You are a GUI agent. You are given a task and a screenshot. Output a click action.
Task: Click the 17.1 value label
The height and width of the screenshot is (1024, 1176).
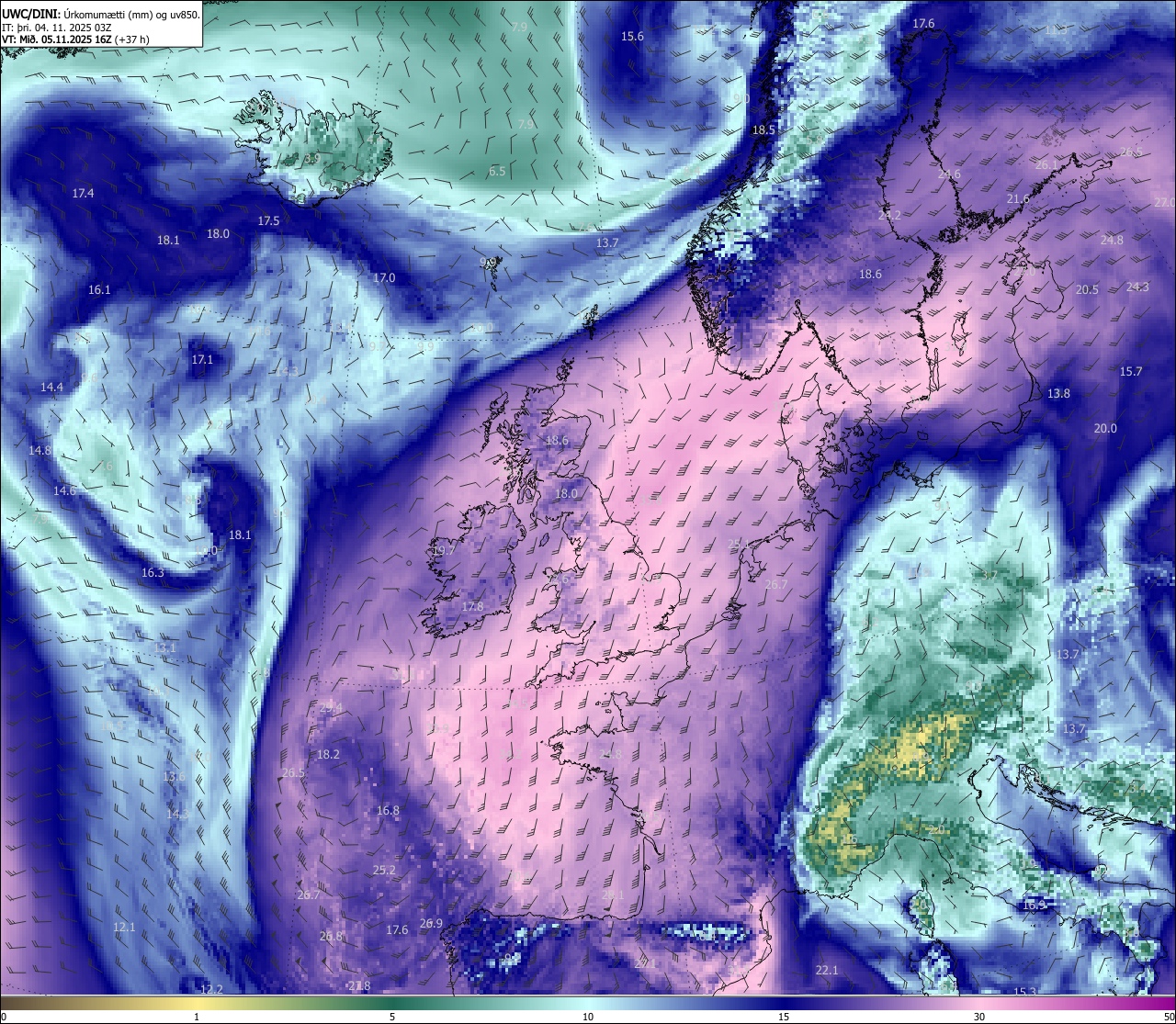click(202, 359)
